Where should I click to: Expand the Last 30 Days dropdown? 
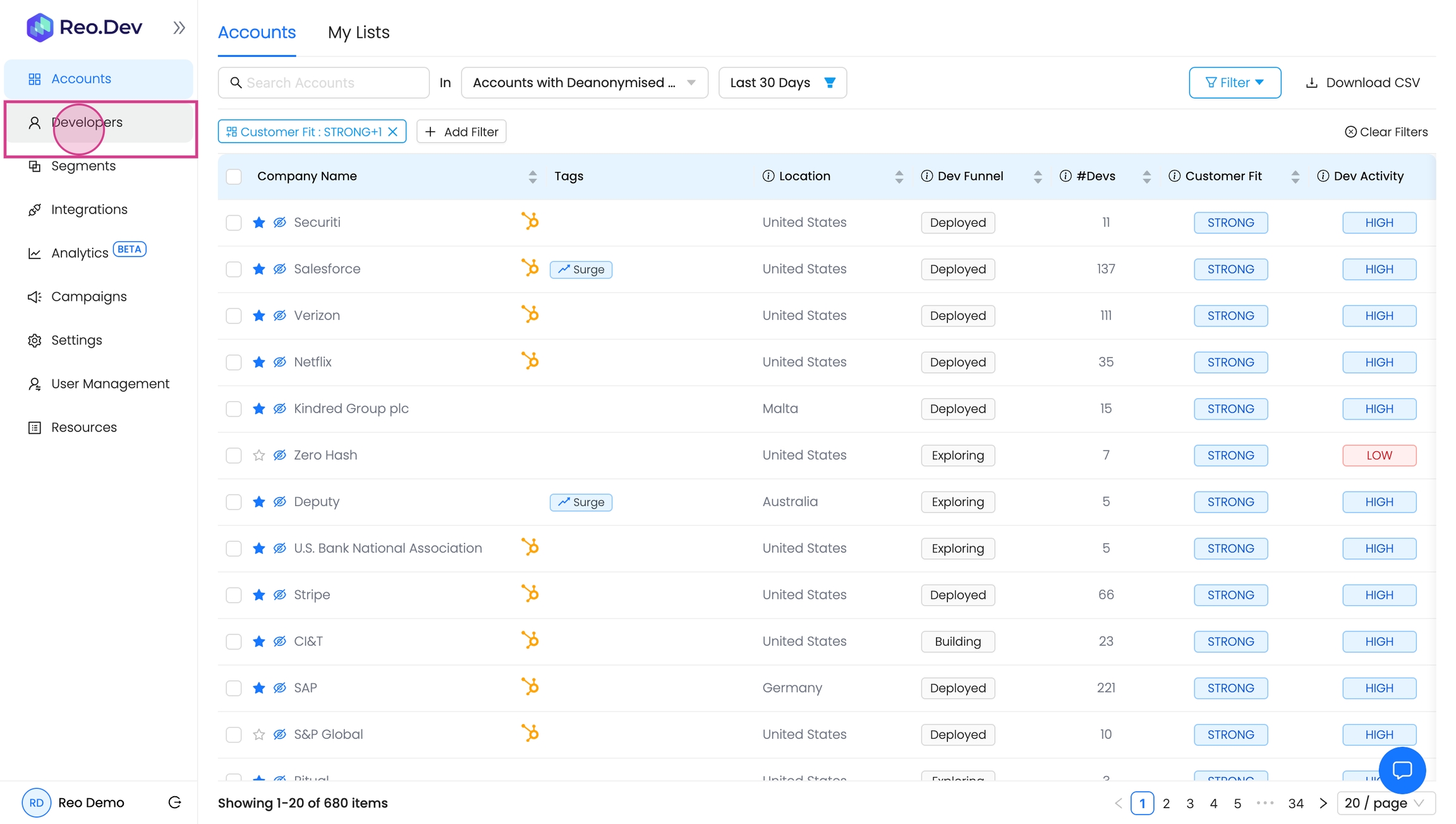(782, 83)
